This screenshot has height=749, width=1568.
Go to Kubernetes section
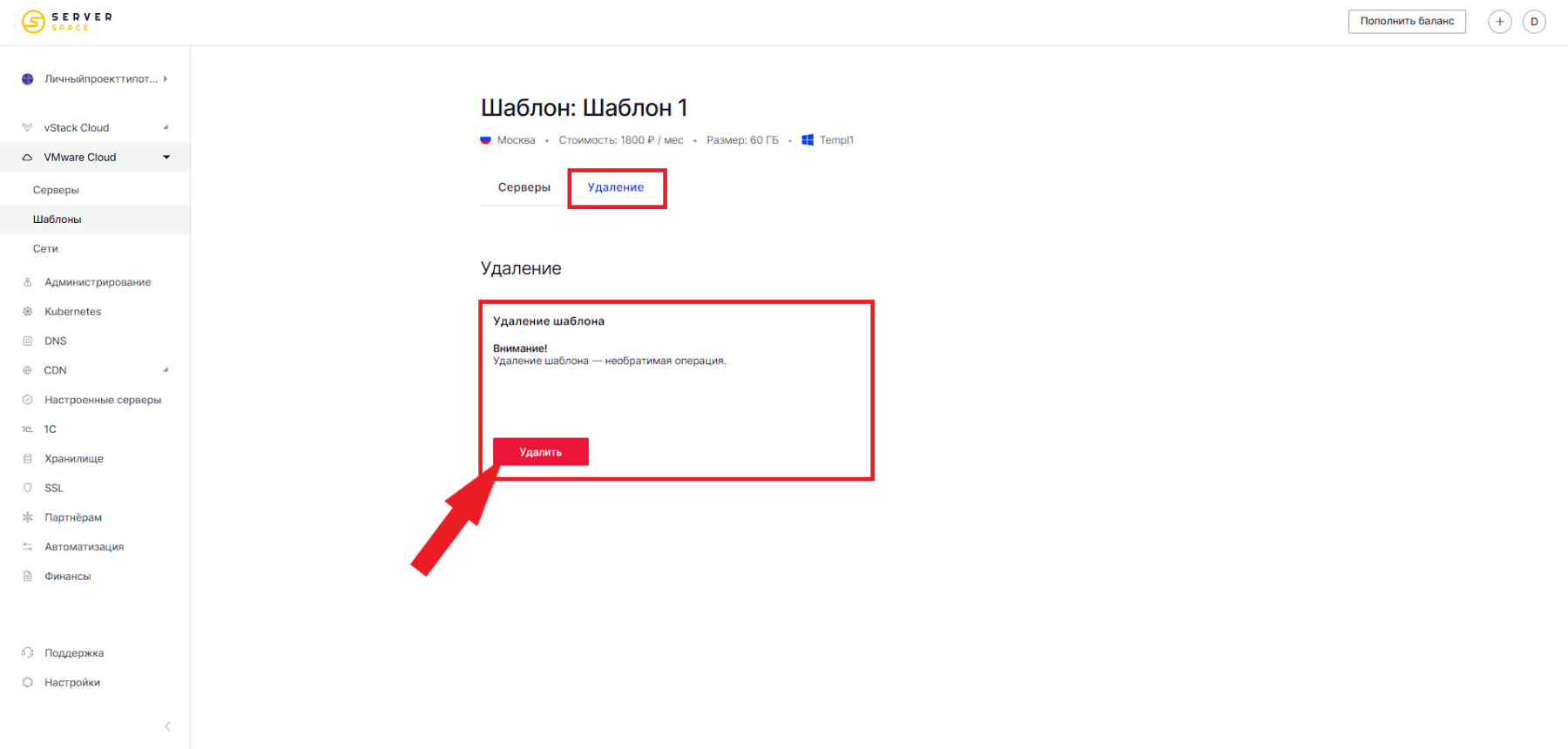pos(73,312)
